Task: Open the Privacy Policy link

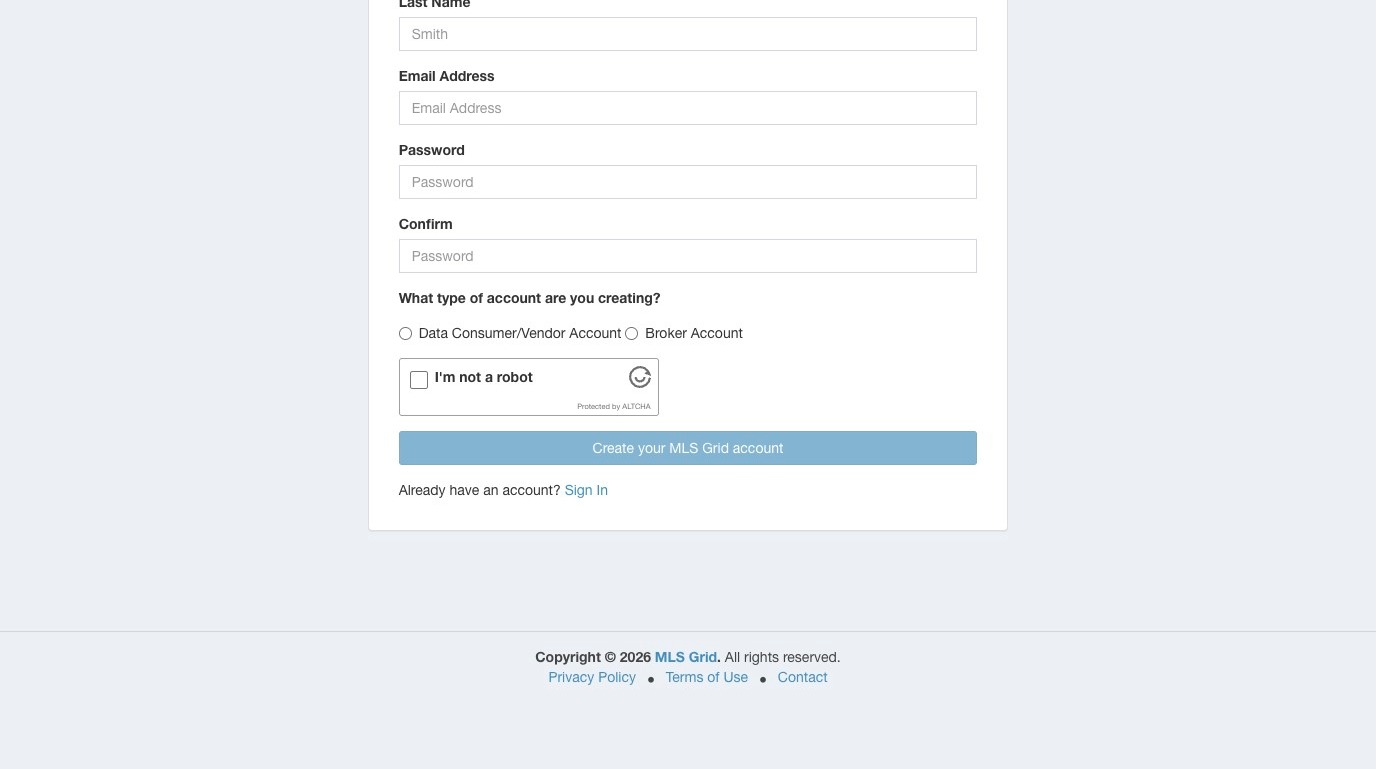Action: click(x=592, y=677)
